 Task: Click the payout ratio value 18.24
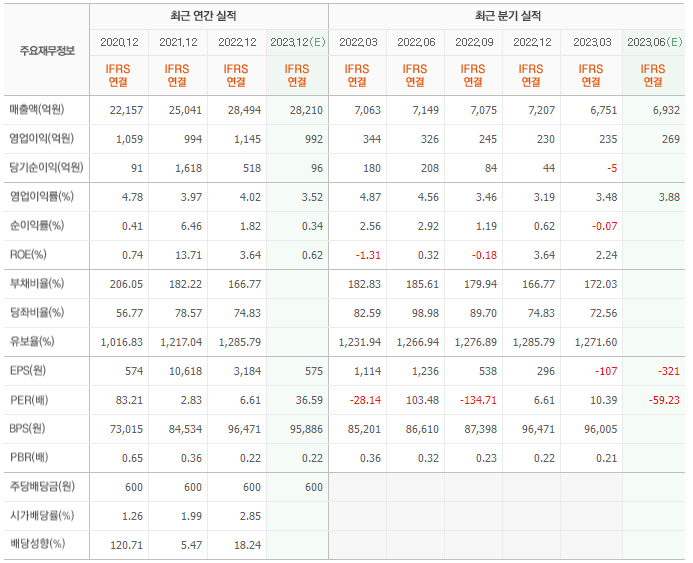[248, 545]
